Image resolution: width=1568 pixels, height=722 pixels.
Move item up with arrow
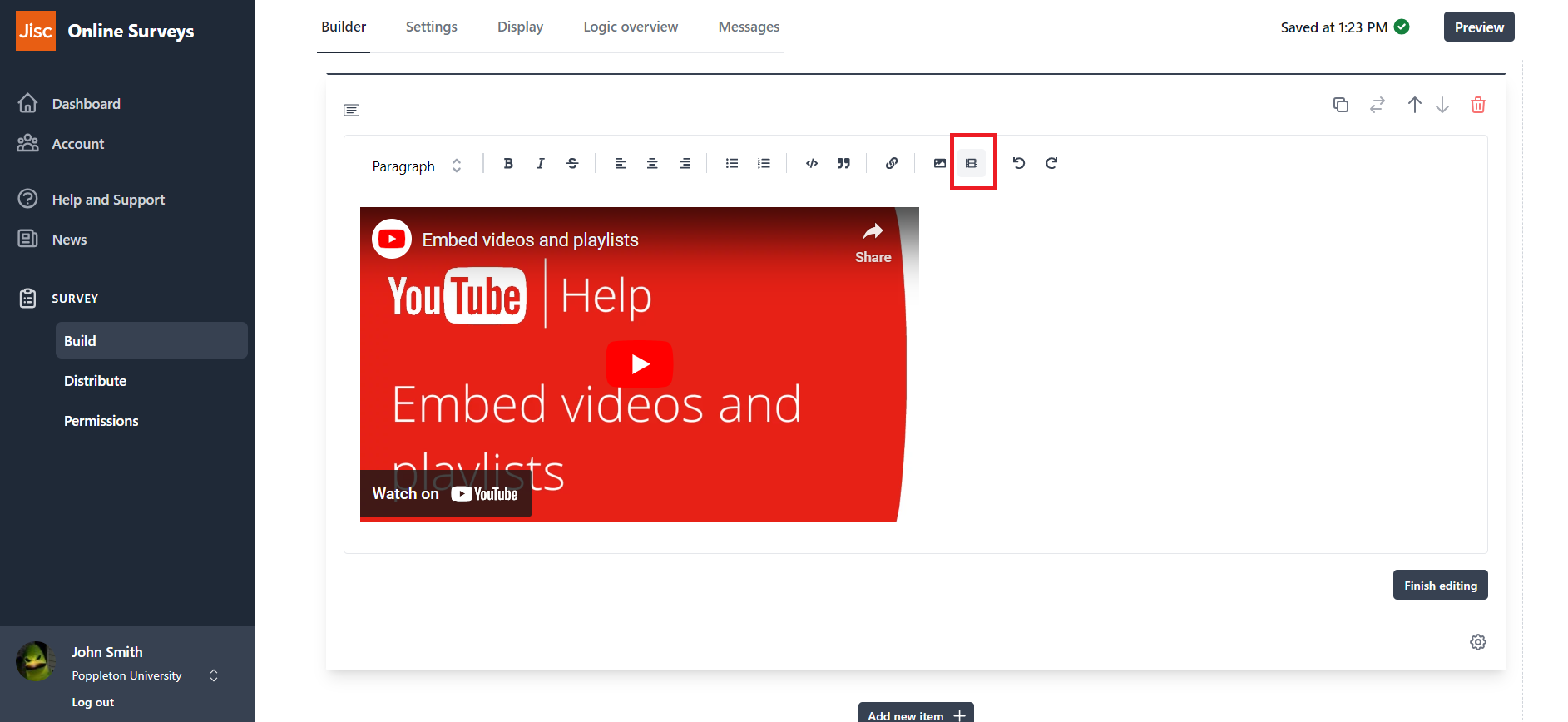point(1414,105)
